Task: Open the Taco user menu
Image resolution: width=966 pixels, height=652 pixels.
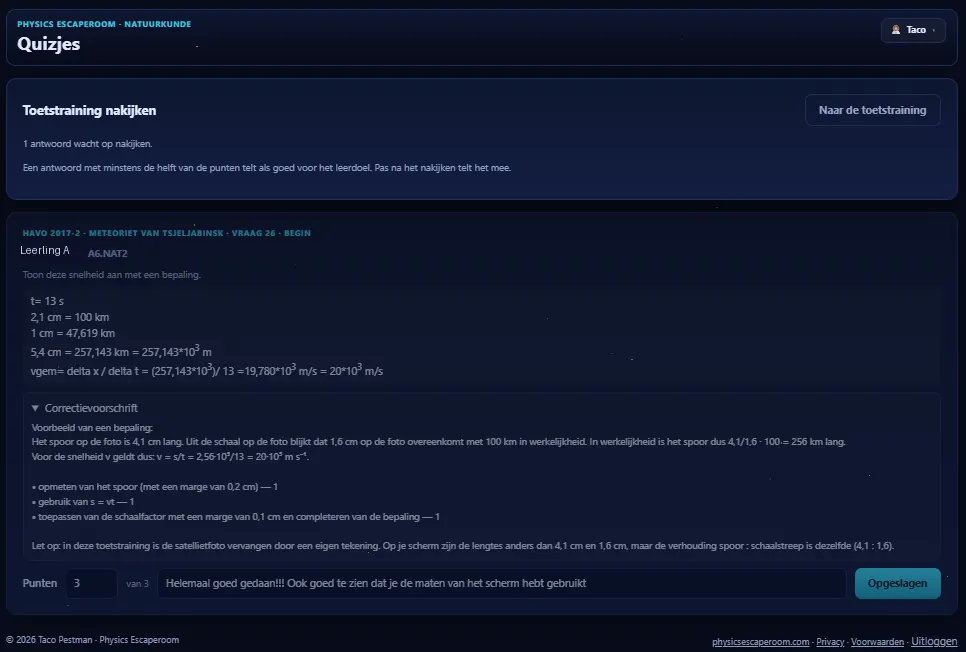Action: tap(913, 30)
